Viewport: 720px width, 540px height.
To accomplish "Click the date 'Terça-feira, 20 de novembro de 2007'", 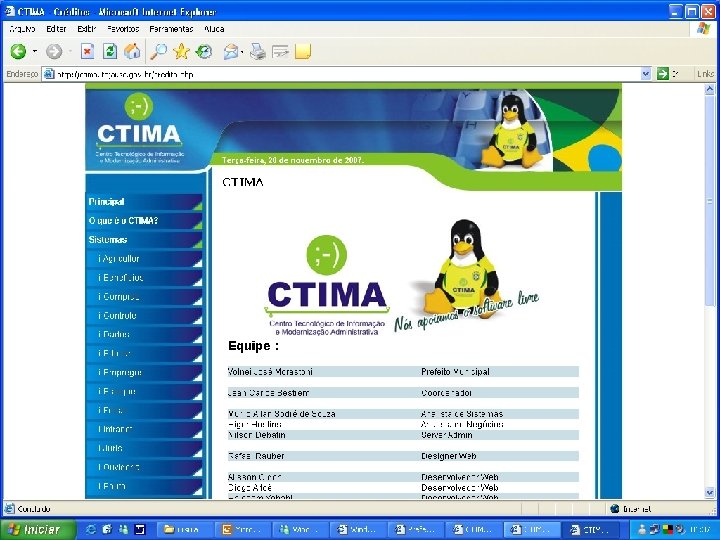I will [x=293, y=160].
